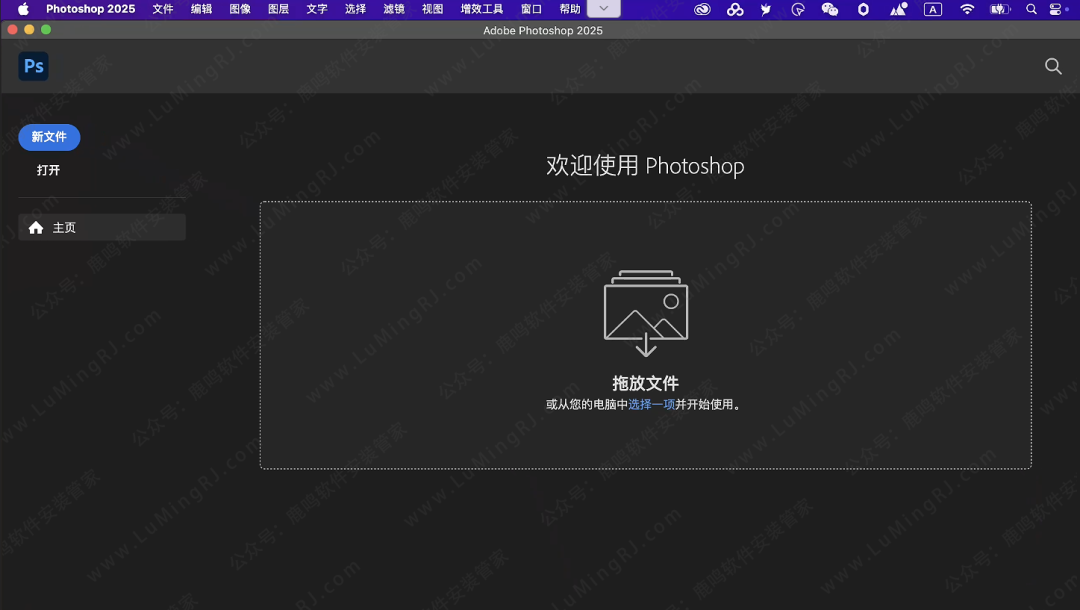Open the 视图 menu
The height and width of the screenshot is (610, 1080).
433,9
